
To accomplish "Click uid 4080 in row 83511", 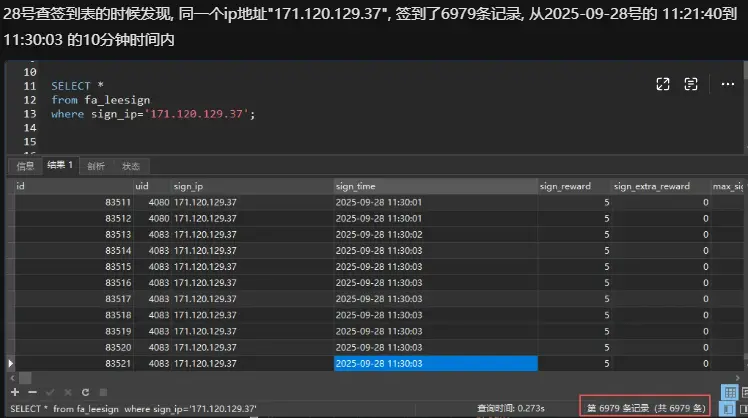I will pyautogui.click(x=152, y=202).
